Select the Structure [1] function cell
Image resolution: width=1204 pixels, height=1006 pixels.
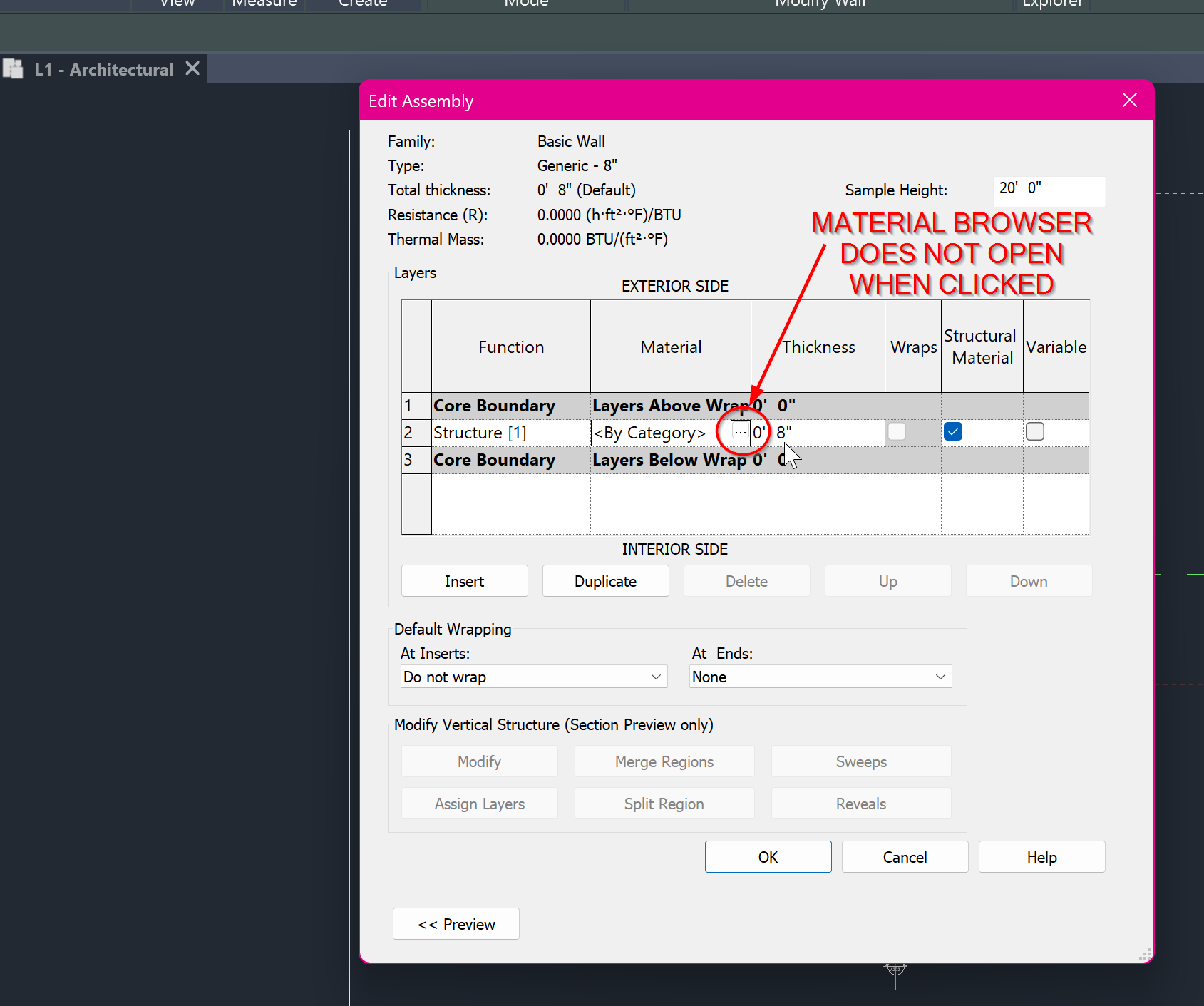(x=511, y=433)
